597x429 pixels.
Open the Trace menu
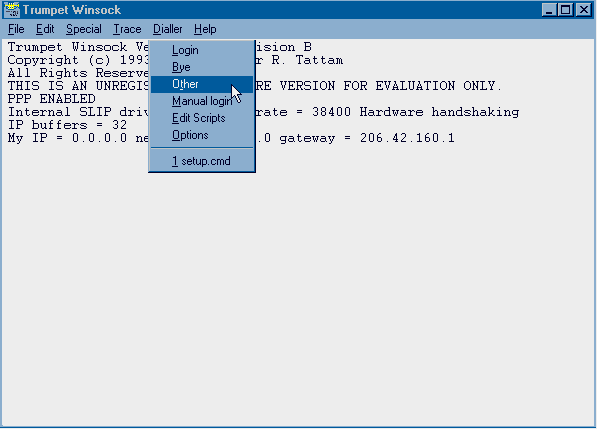coord(127,29)
